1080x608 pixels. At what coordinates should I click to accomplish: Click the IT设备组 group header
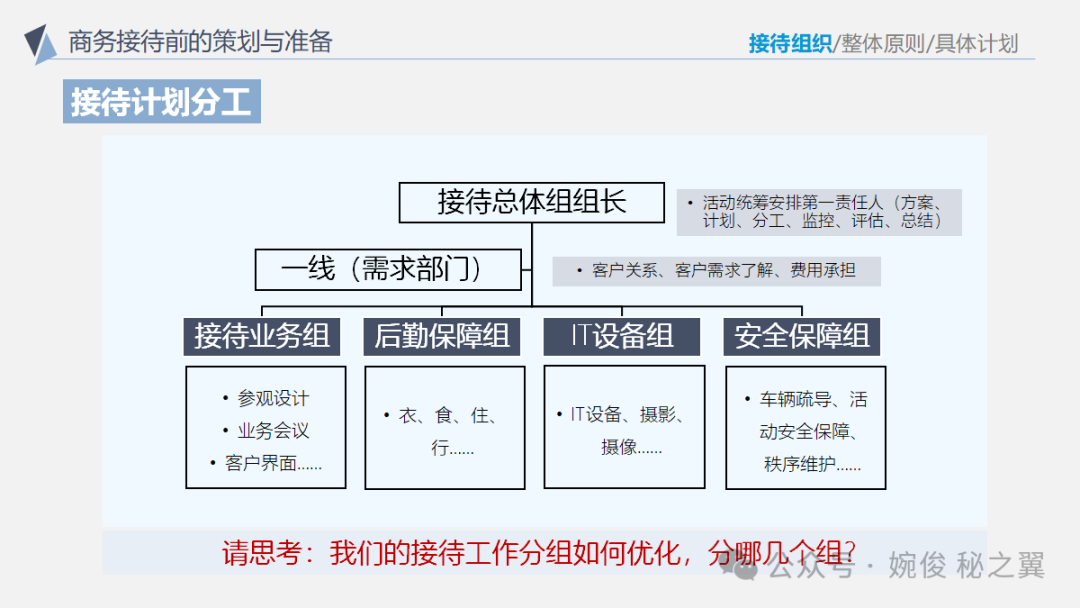[622, 336]
